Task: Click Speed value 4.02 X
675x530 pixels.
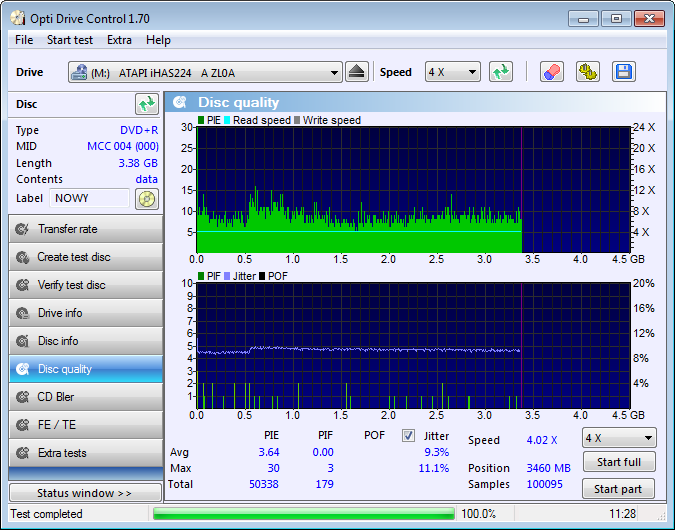Action: [x=542, y=440]
